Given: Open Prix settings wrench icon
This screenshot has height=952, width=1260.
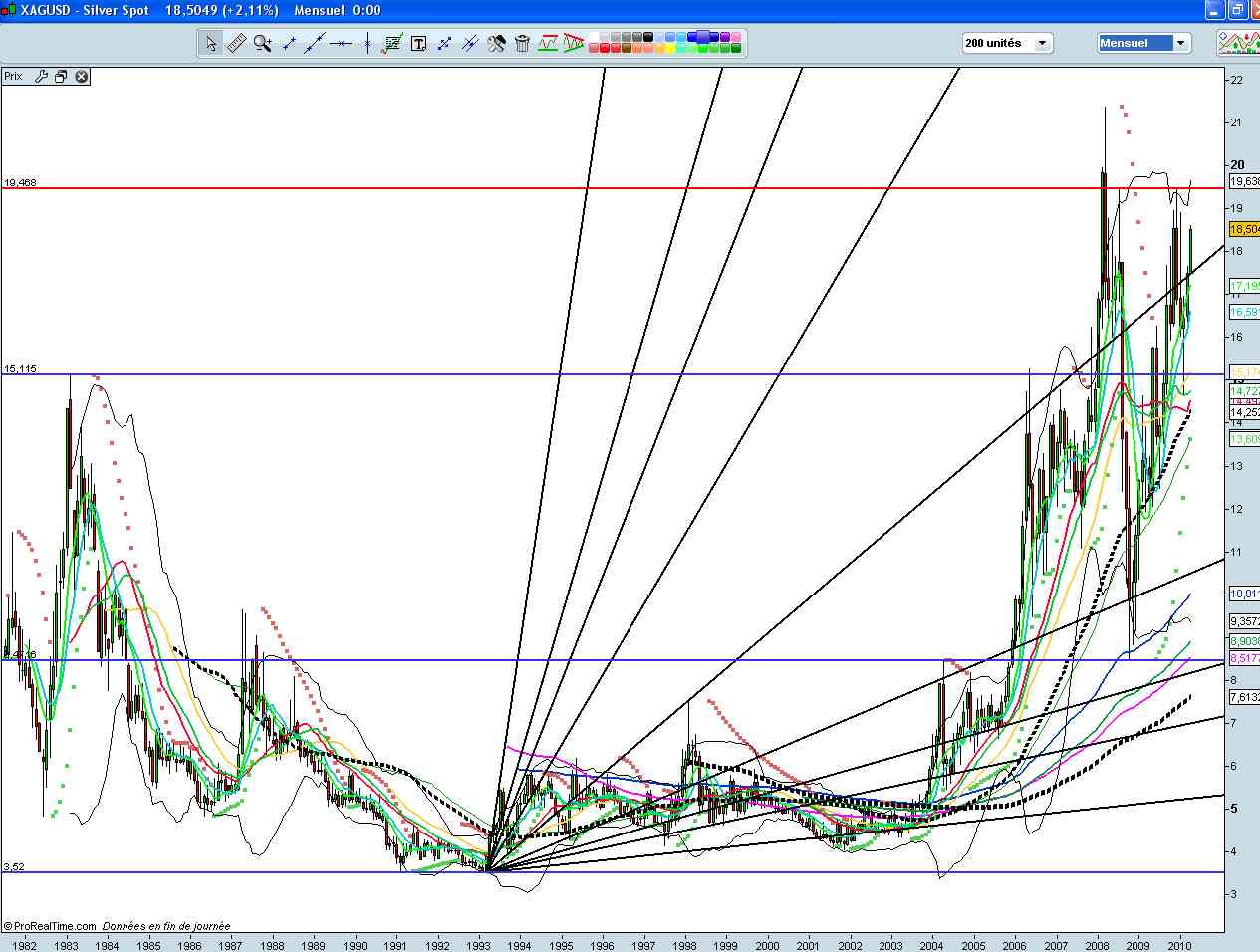Looking at the screenshot, I should pyautogui.click(x=41, y=76).
